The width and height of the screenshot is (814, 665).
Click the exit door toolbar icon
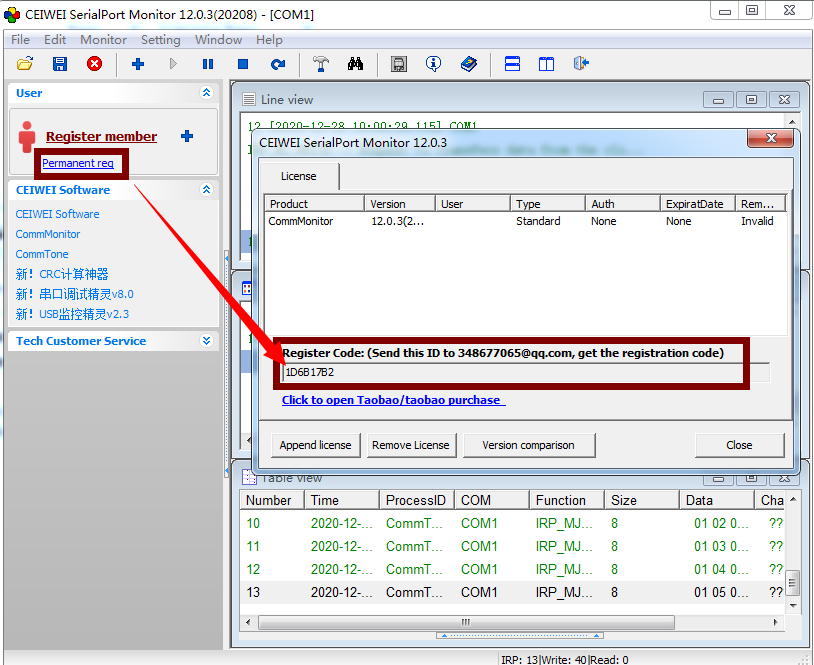click(x=581, y=64)
